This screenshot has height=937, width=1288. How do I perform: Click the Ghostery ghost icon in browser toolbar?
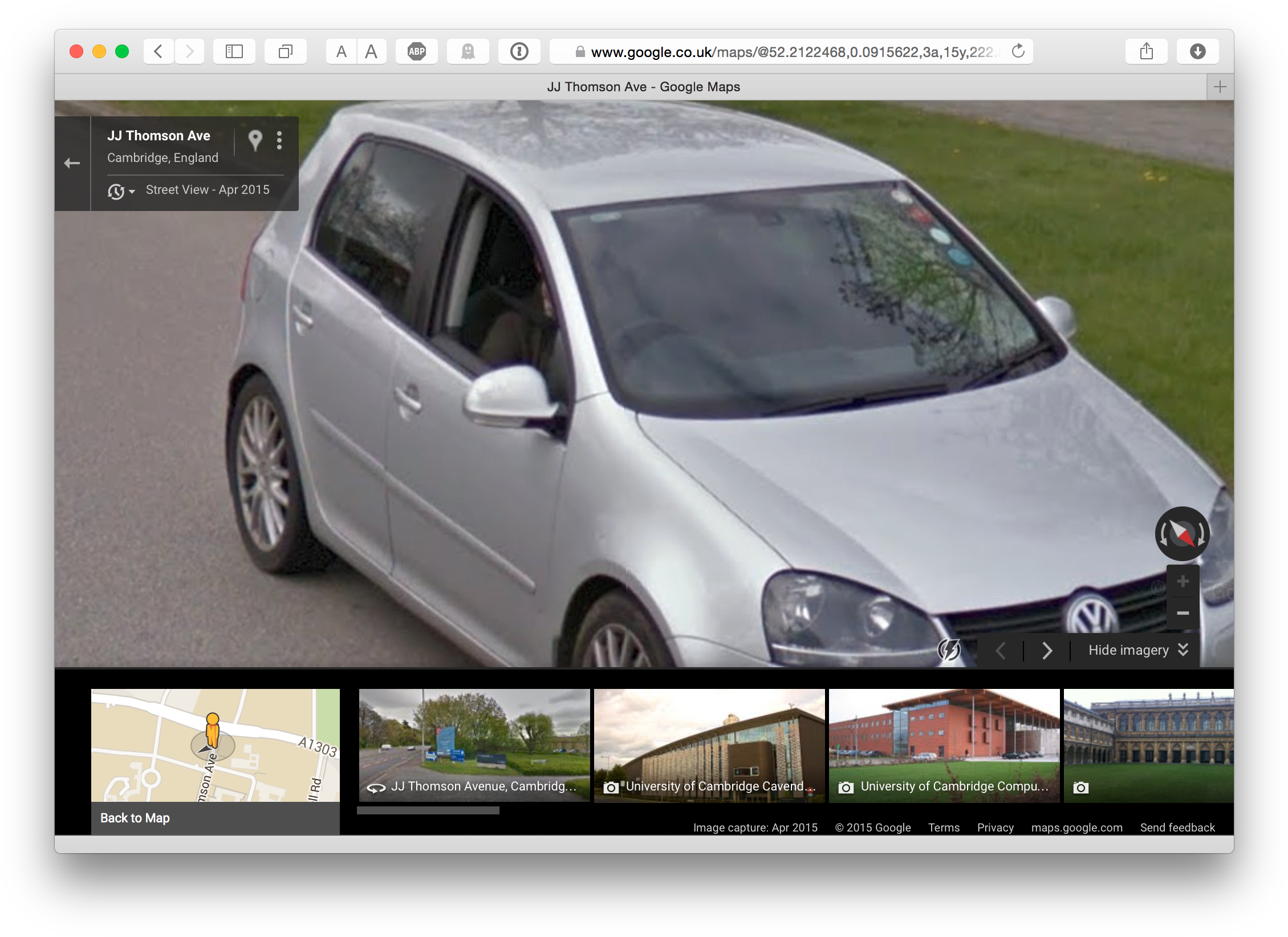(x=468, y=51)
